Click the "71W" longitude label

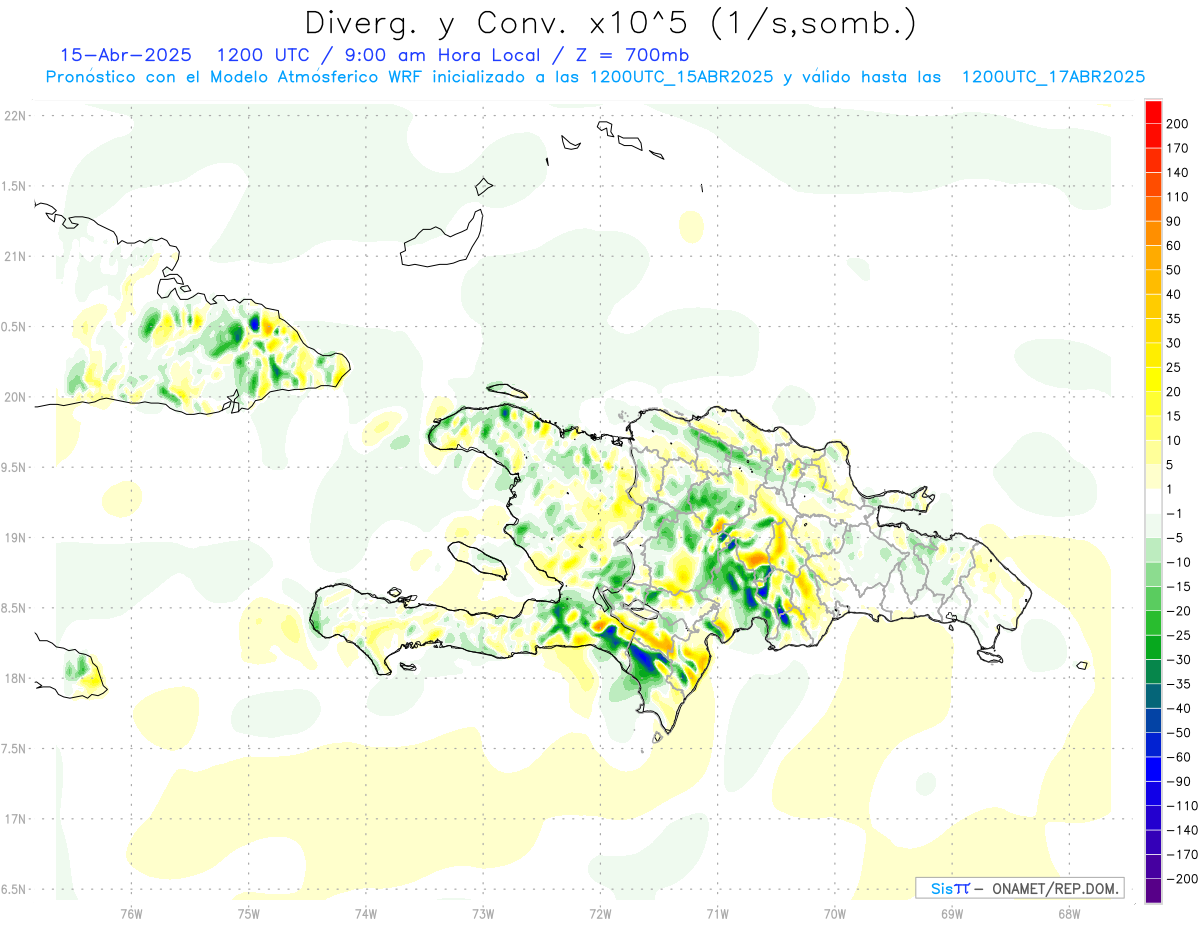pyautogui.click(x=717, y=913)
